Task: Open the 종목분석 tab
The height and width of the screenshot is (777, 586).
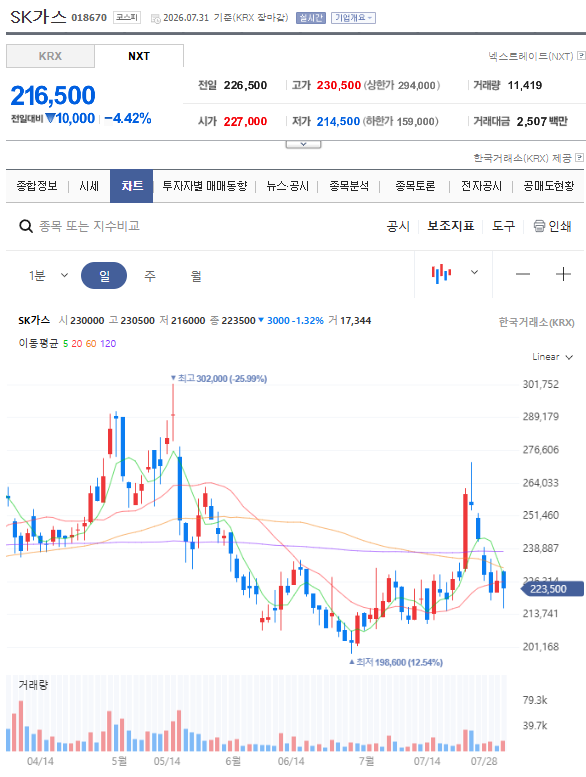Action: pos(349,186)
